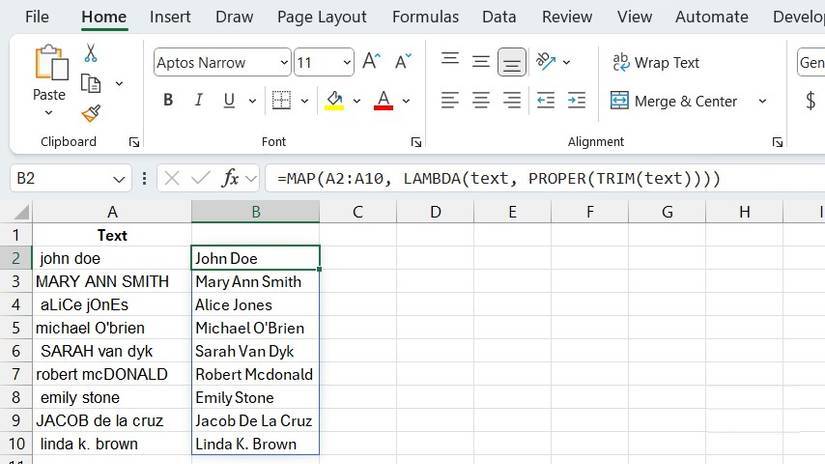
Task: Align text left
Action: tap(450, 100)
